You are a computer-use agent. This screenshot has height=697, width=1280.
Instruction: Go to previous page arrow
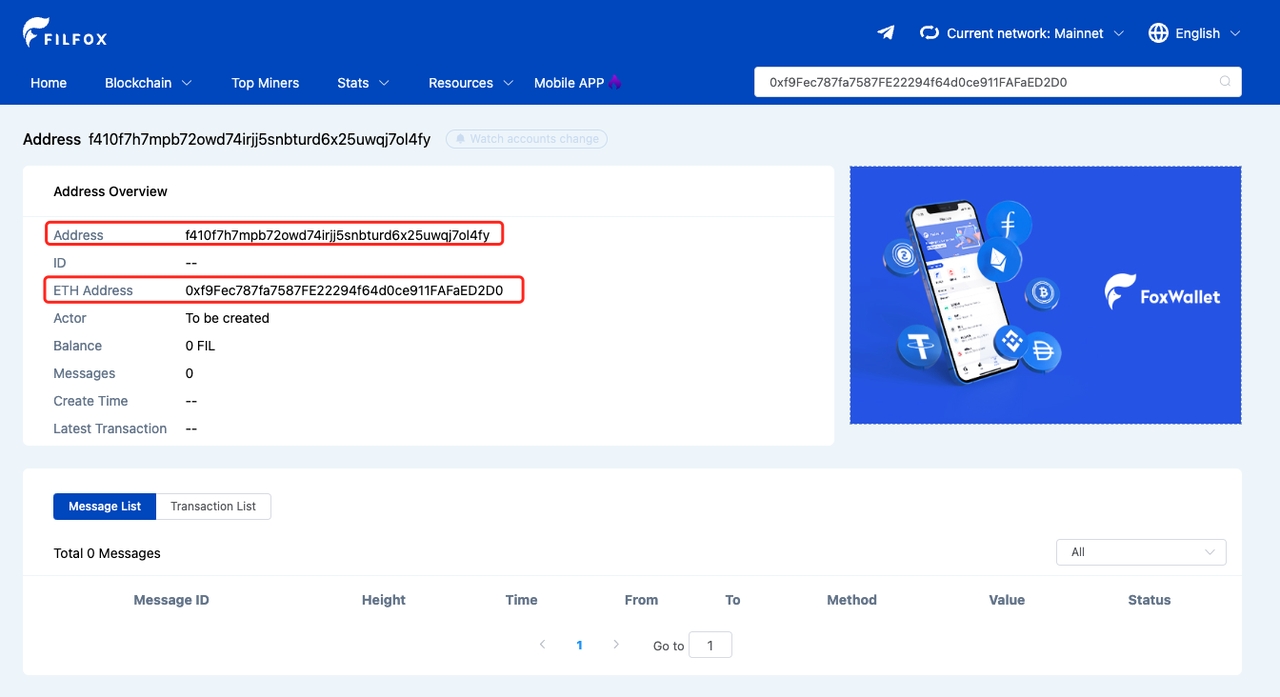(x=542, y=645)
